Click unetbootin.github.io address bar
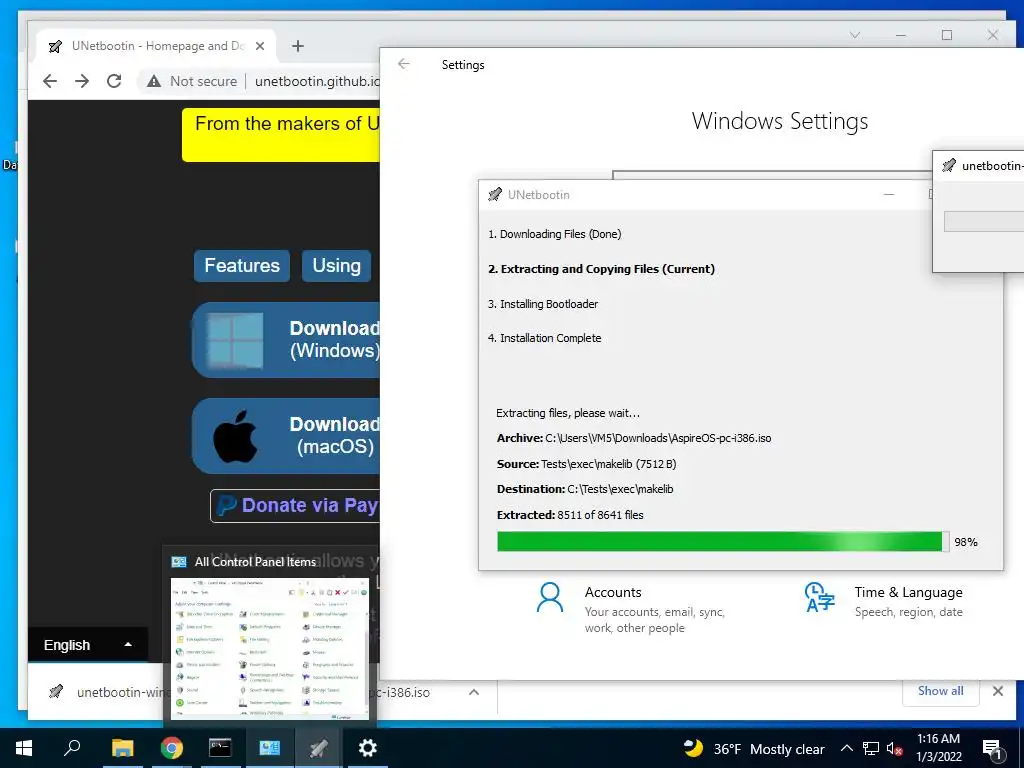 click(x=317, y=81)
